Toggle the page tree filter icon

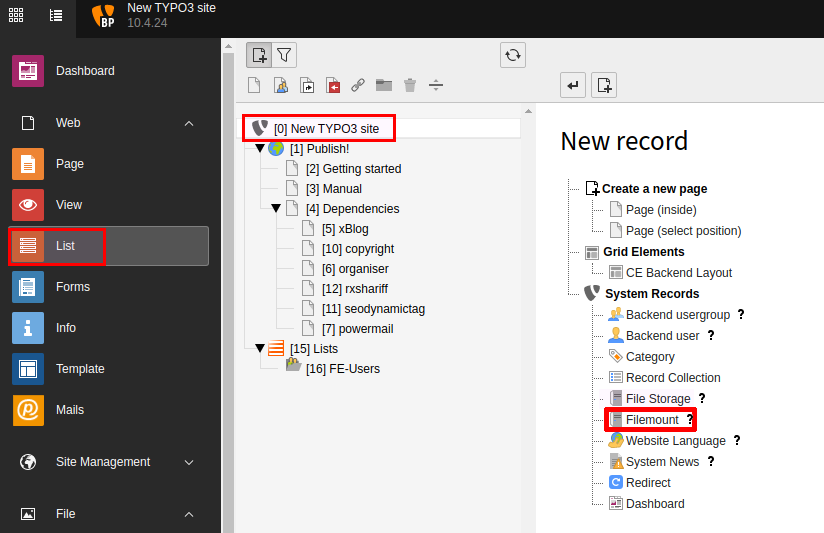pos(284,55)
